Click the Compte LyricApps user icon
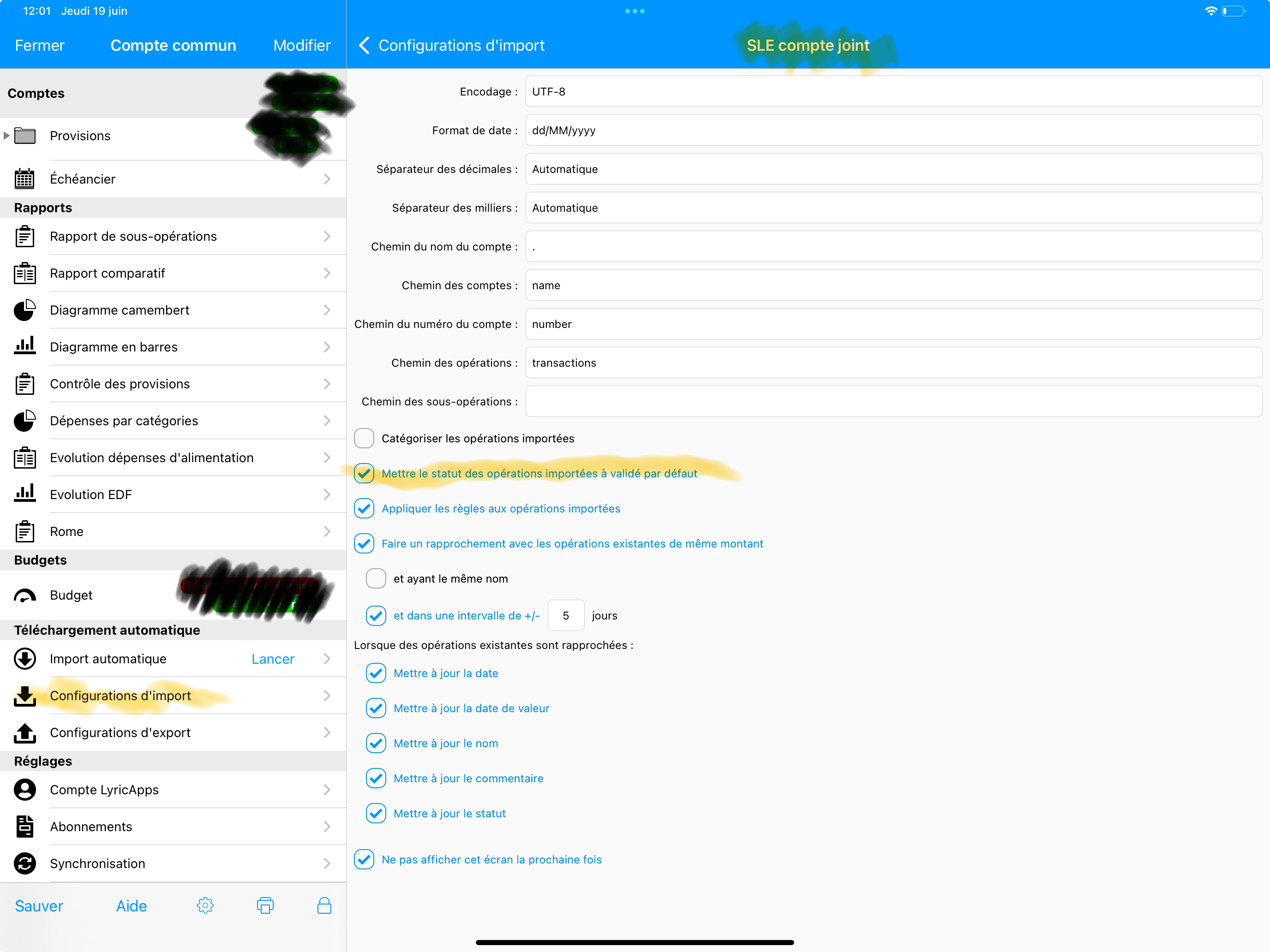The width and height of the screenshot is (1270, 952). tap(24, 790)
